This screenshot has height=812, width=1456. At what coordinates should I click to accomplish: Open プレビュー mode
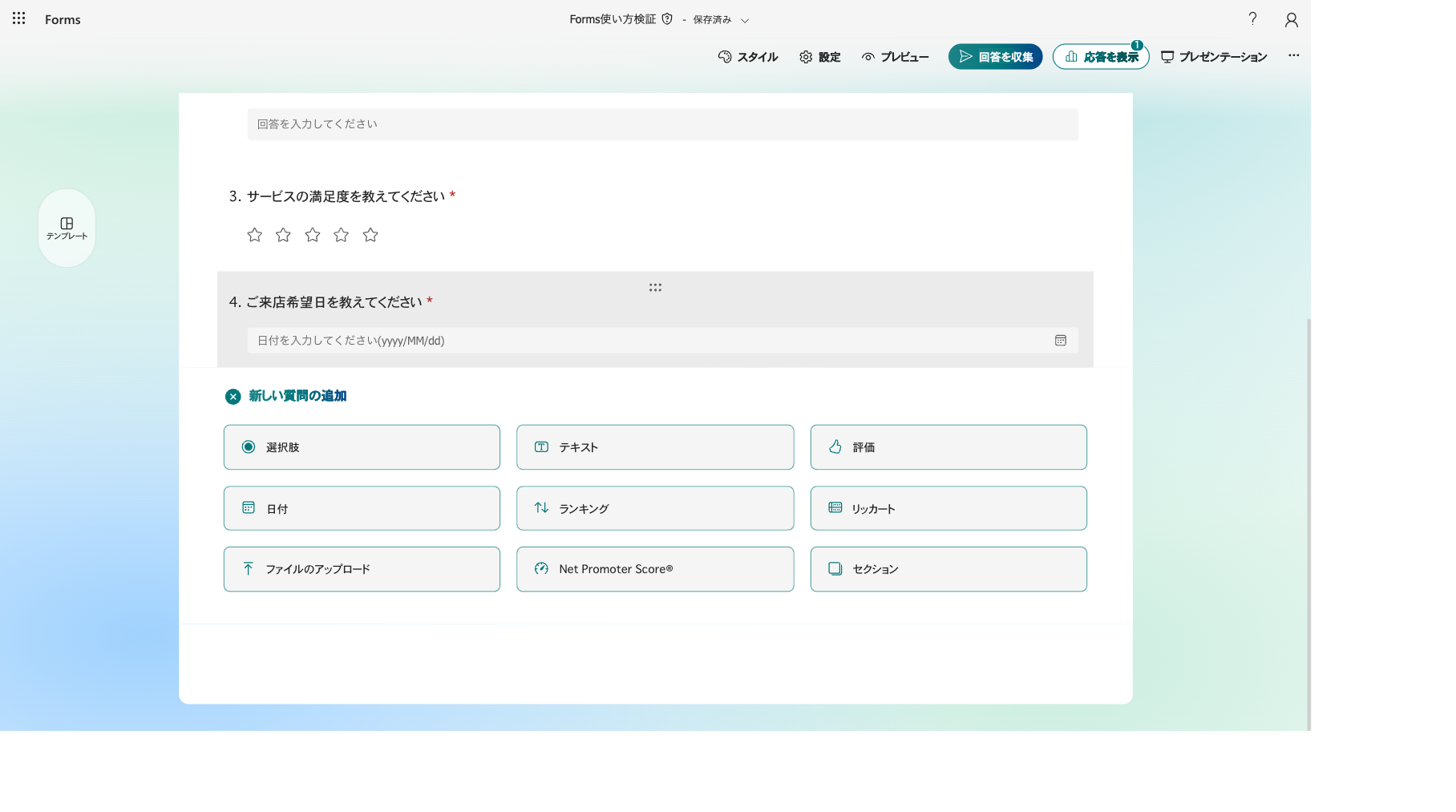[895, 57]
